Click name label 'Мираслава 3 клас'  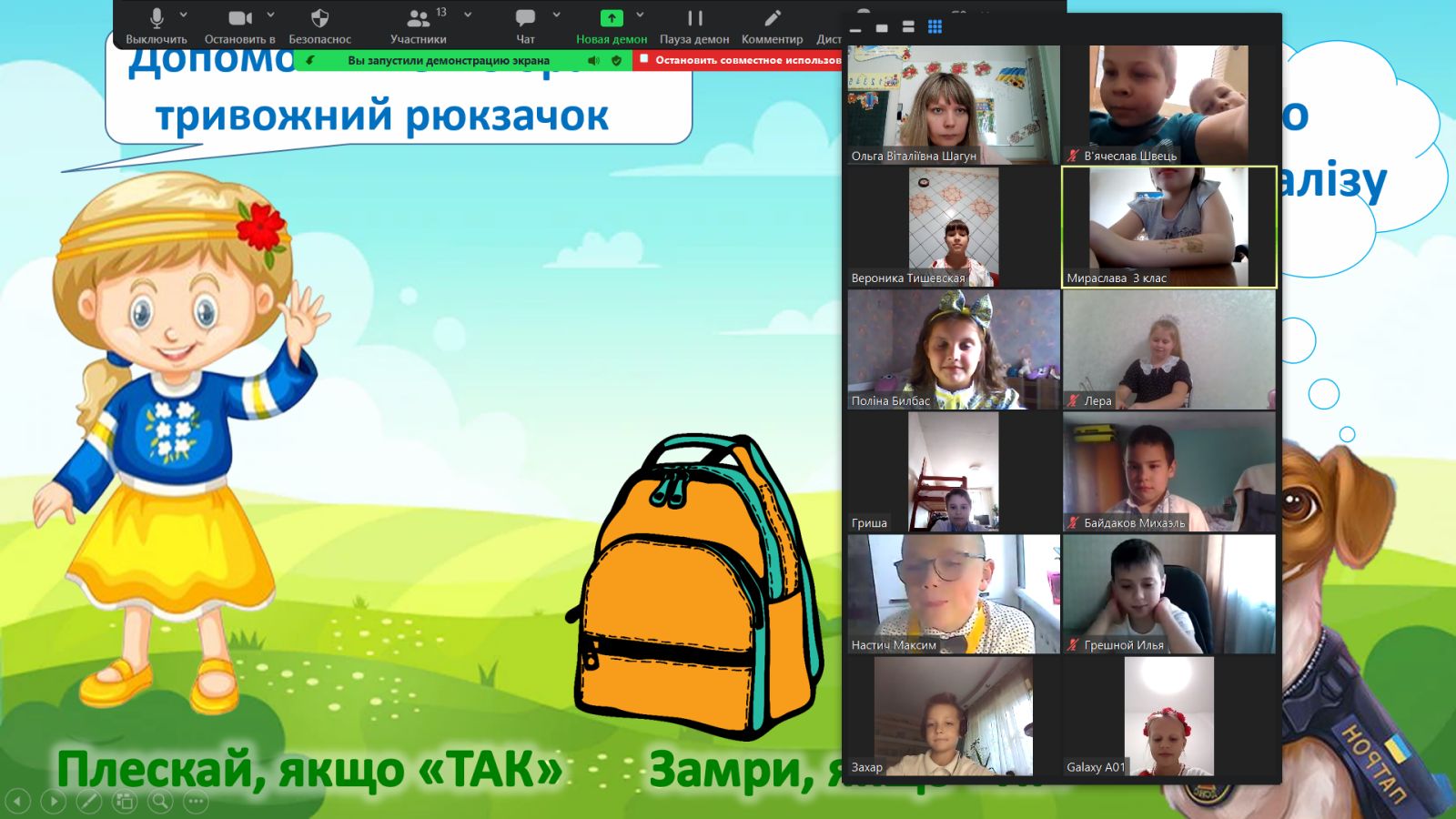tap(1117, 278)
